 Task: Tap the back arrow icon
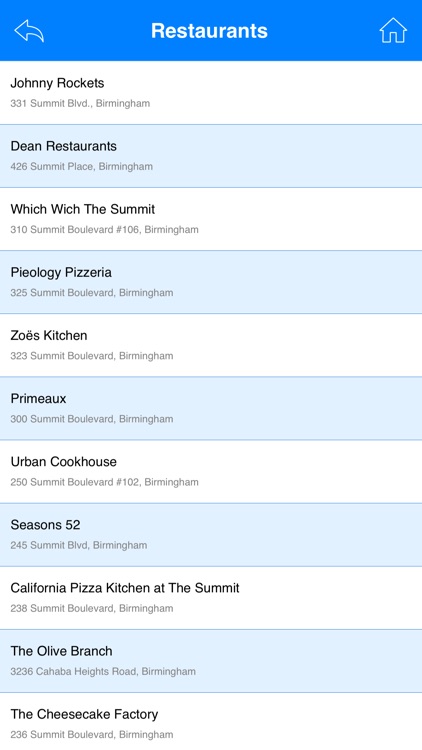click(x=29, y=31)
